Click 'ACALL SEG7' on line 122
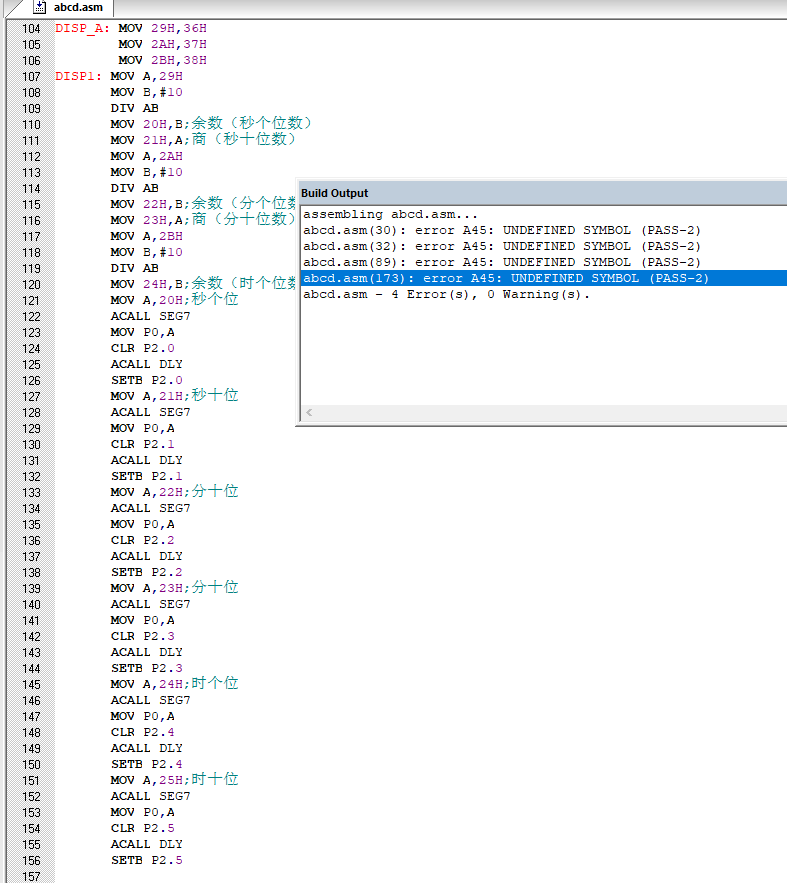 [x=150, y=316]
